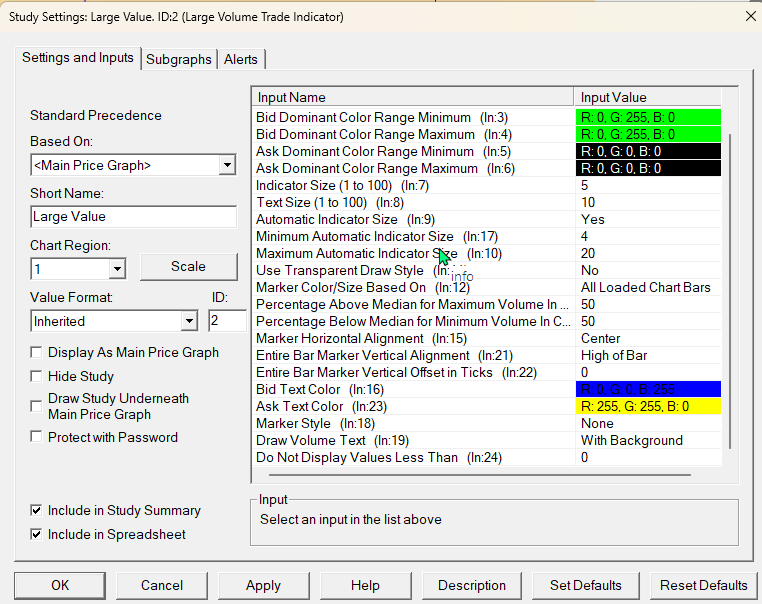Click the Short Name text field

click(x=134, y=217)
